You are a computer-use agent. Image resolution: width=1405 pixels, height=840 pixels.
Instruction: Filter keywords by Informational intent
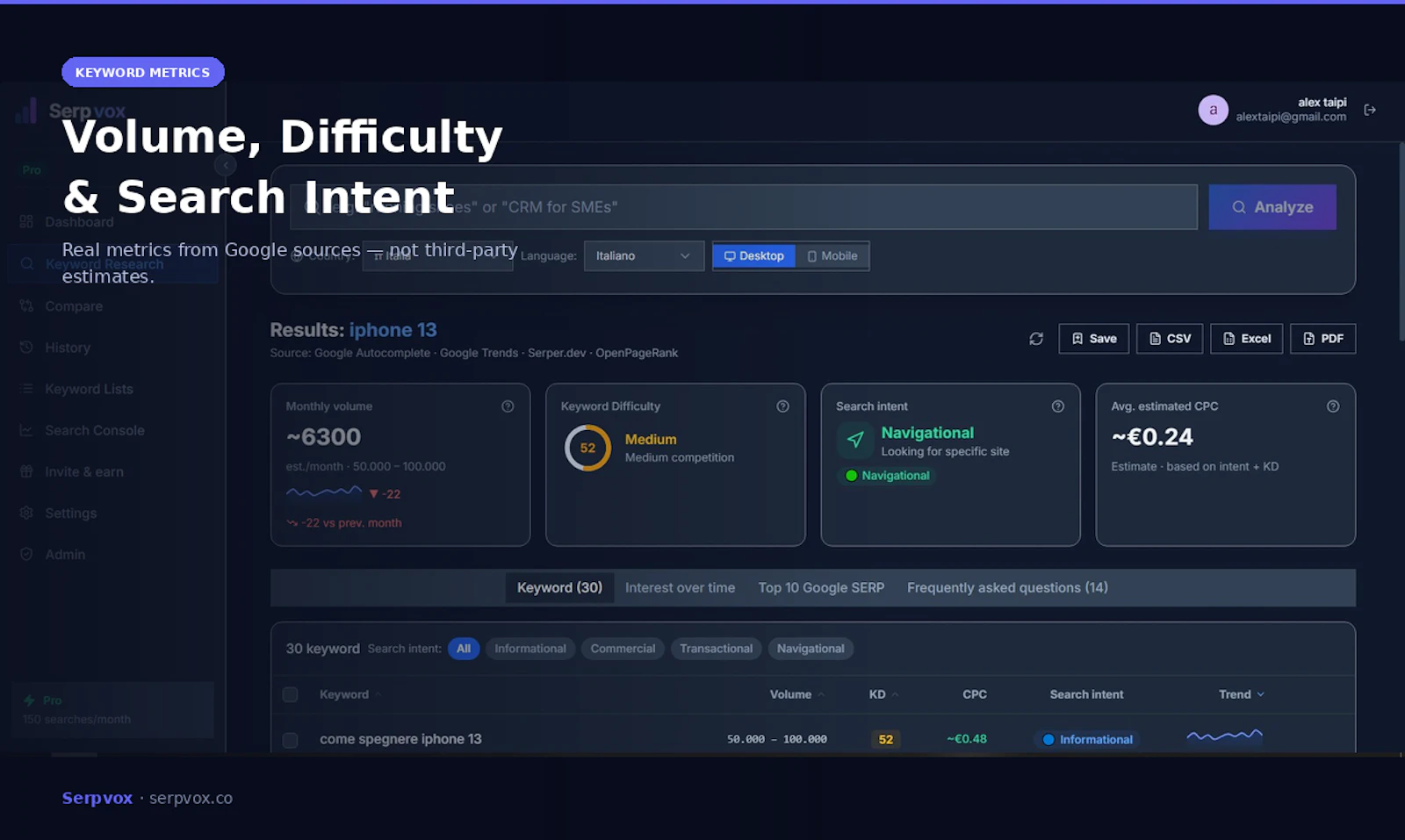pyautogui.click(x=530, y=649)
